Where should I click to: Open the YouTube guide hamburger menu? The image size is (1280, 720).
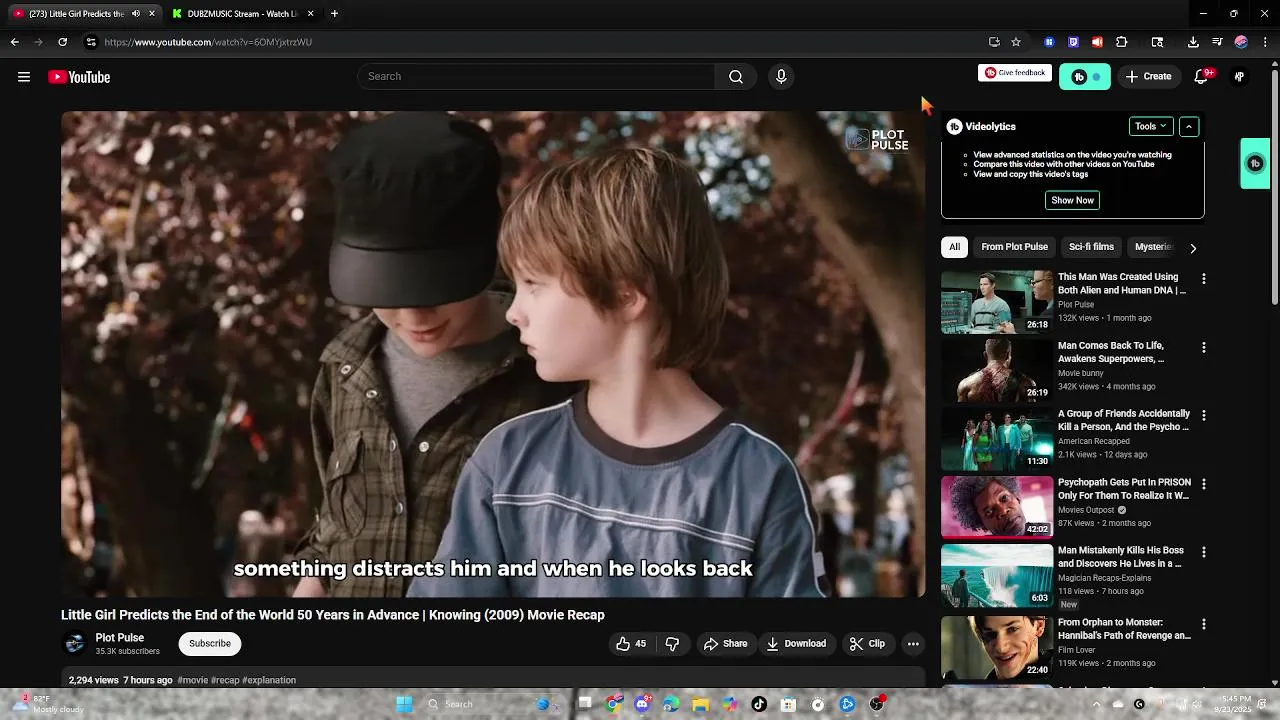[x=24, y=77]
